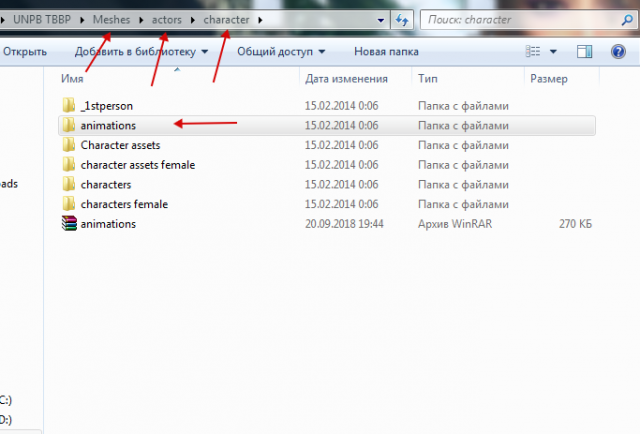Expand the 'Добавить в библиотеку' dropdown
This screenshot has height=434, width=640.
tap(204, 51)
